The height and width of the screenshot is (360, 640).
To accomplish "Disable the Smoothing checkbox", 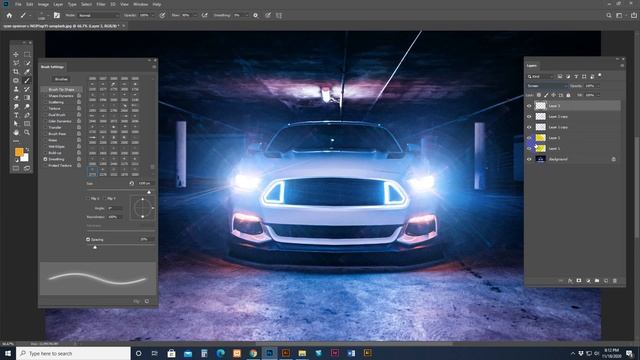I will point(45,159).
